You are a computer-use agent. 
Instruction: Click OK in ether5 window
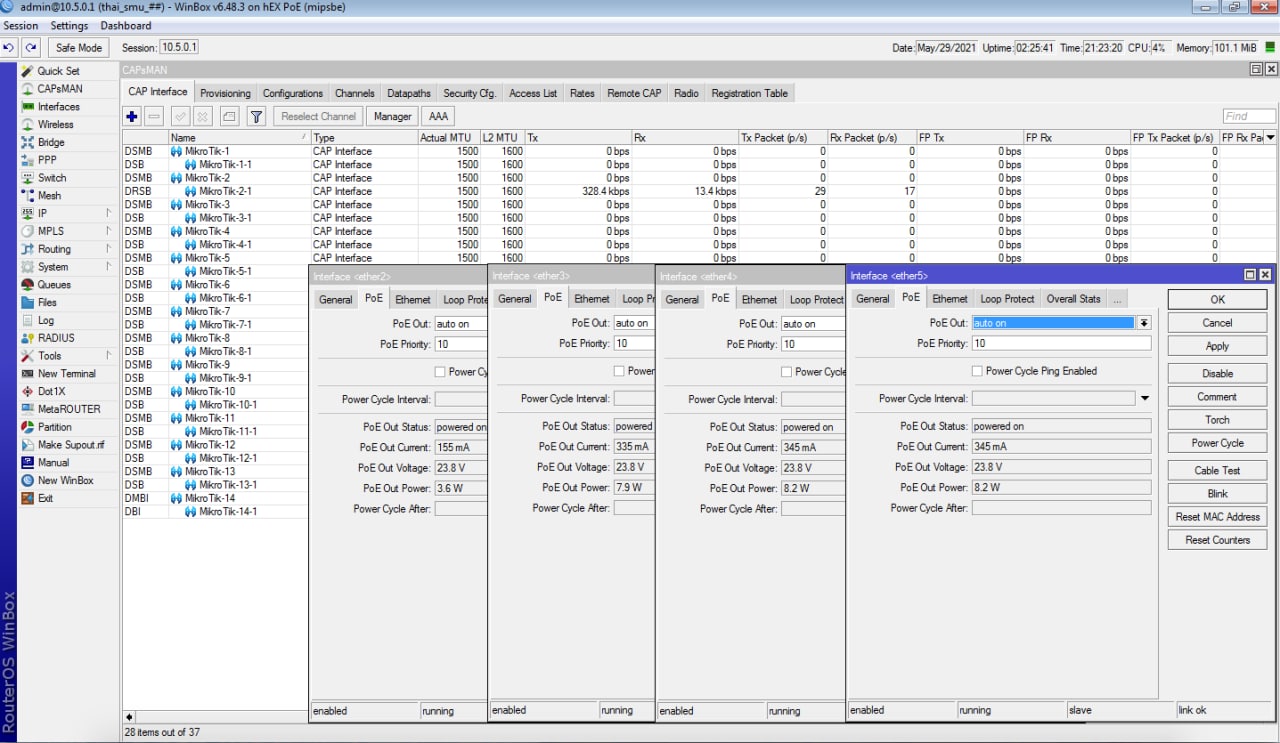pyautogui.click(x=1217, y=300)
